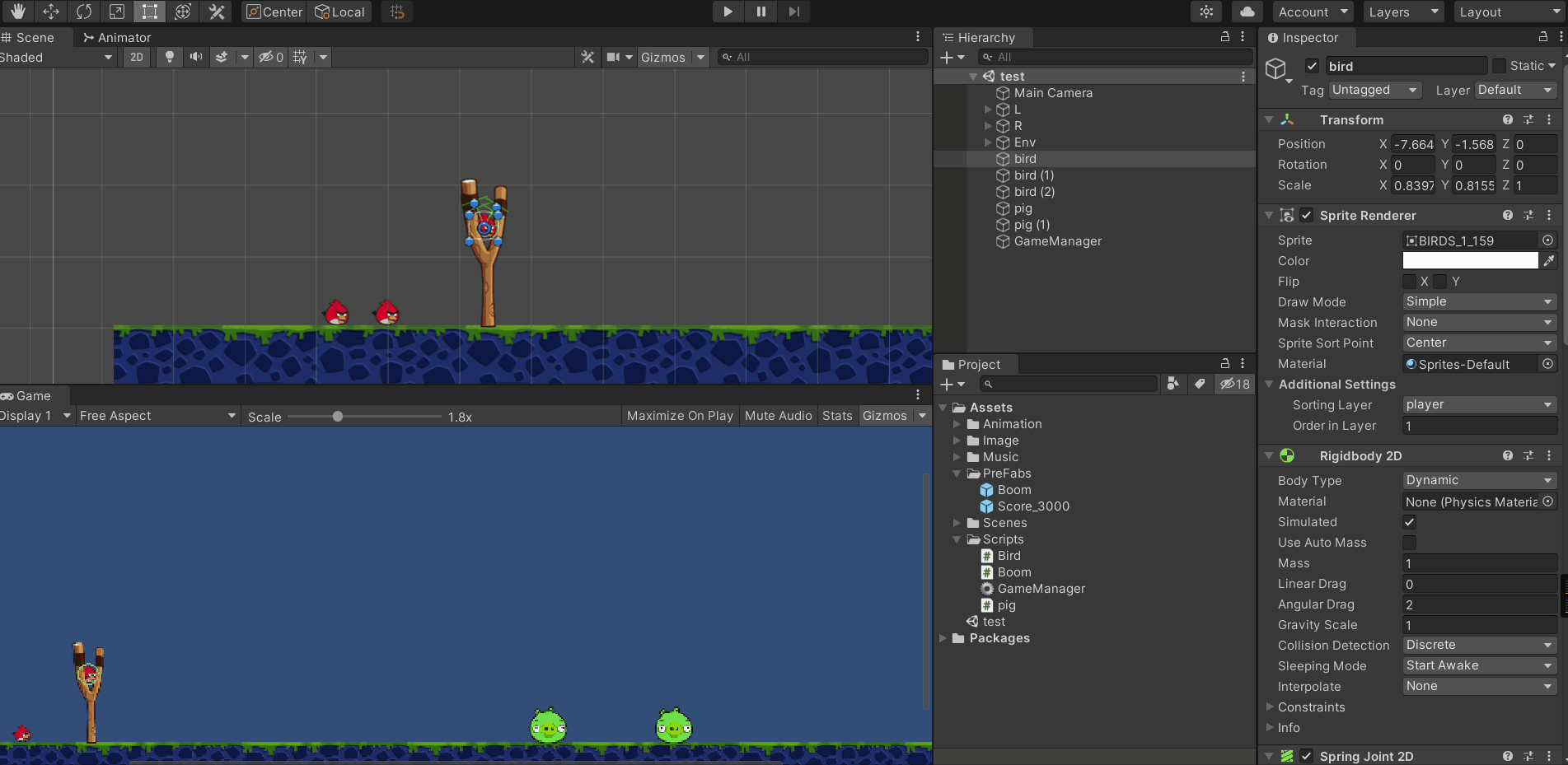Expand the Env object in Hierarchy

coord(988,142)
